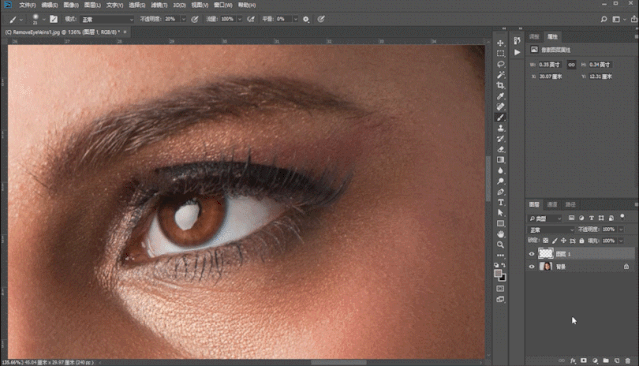
Task: Select the Rectangular Marquee tool
Action: click(500, 53)
